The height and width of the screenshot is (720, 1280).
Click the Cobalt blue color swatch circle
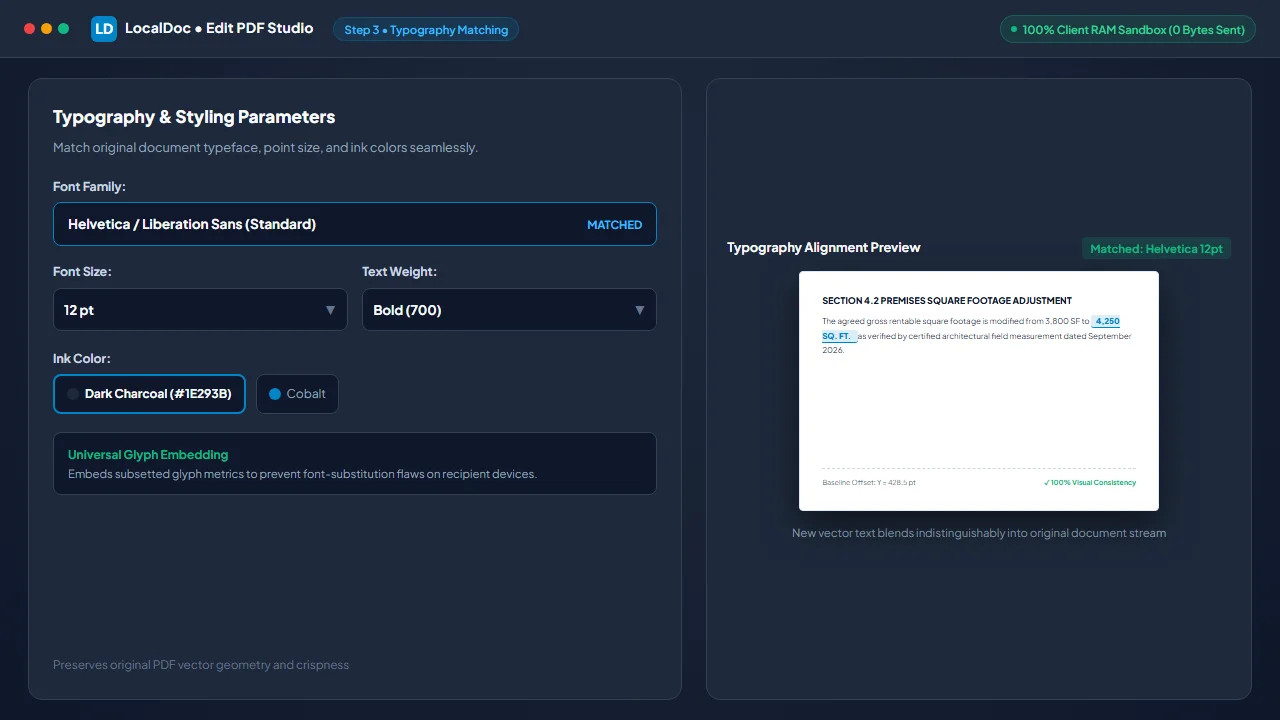(275, 394)
